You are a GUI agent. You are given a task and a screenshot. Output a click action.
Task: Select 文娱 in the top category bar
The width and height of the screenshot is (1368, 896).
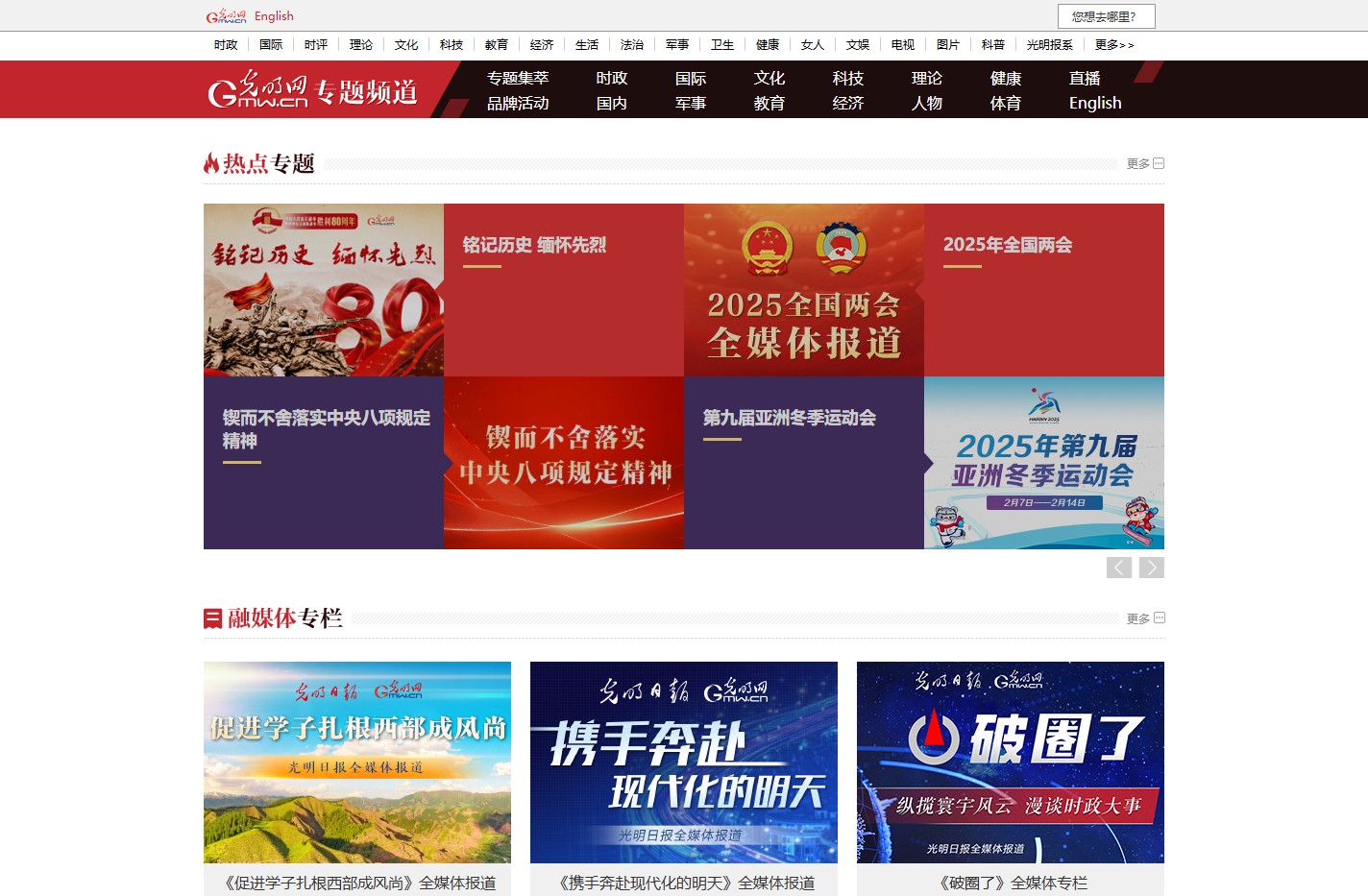pos(858,45)
